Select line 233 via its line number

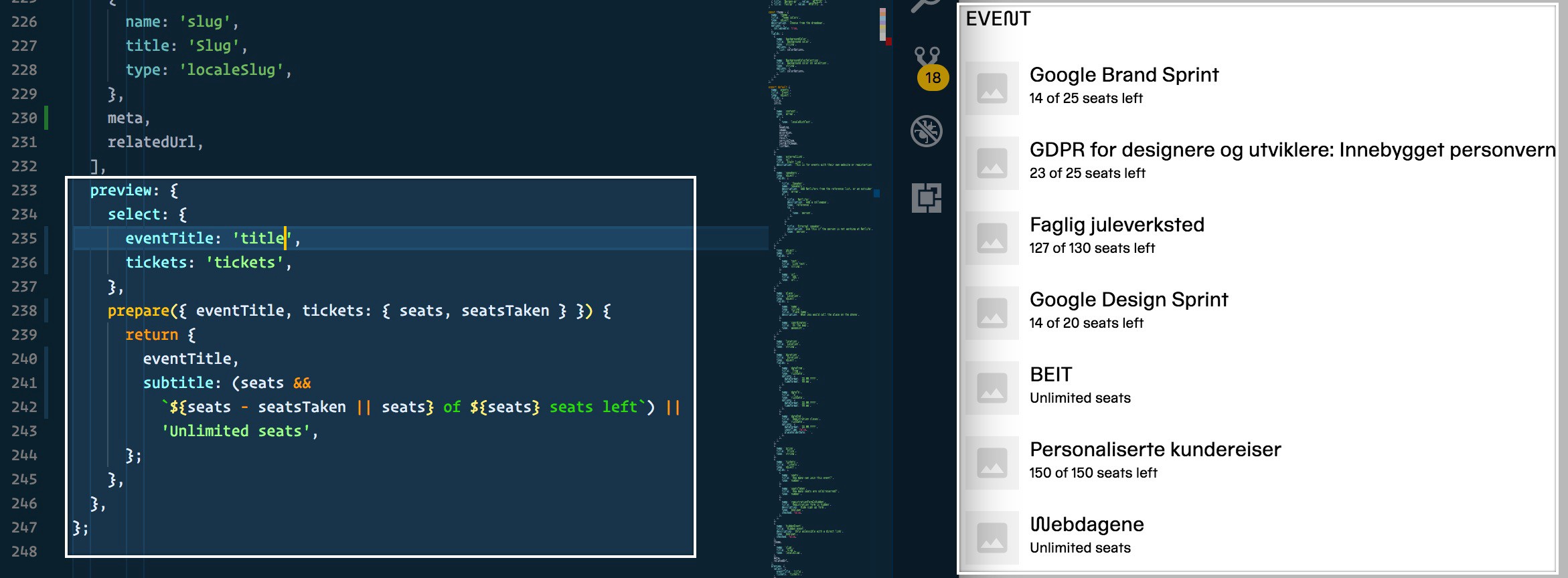coord(24,190)
